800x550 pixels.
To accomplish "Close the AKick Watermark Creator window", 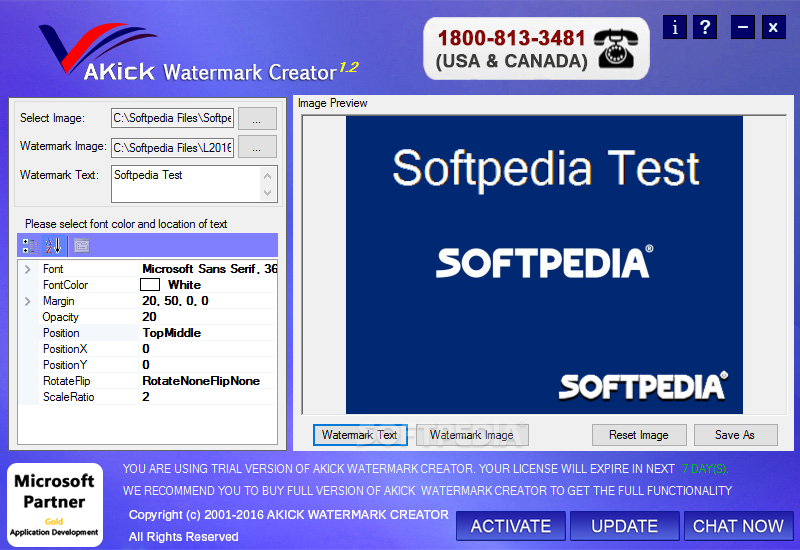I will pos(773,27).
